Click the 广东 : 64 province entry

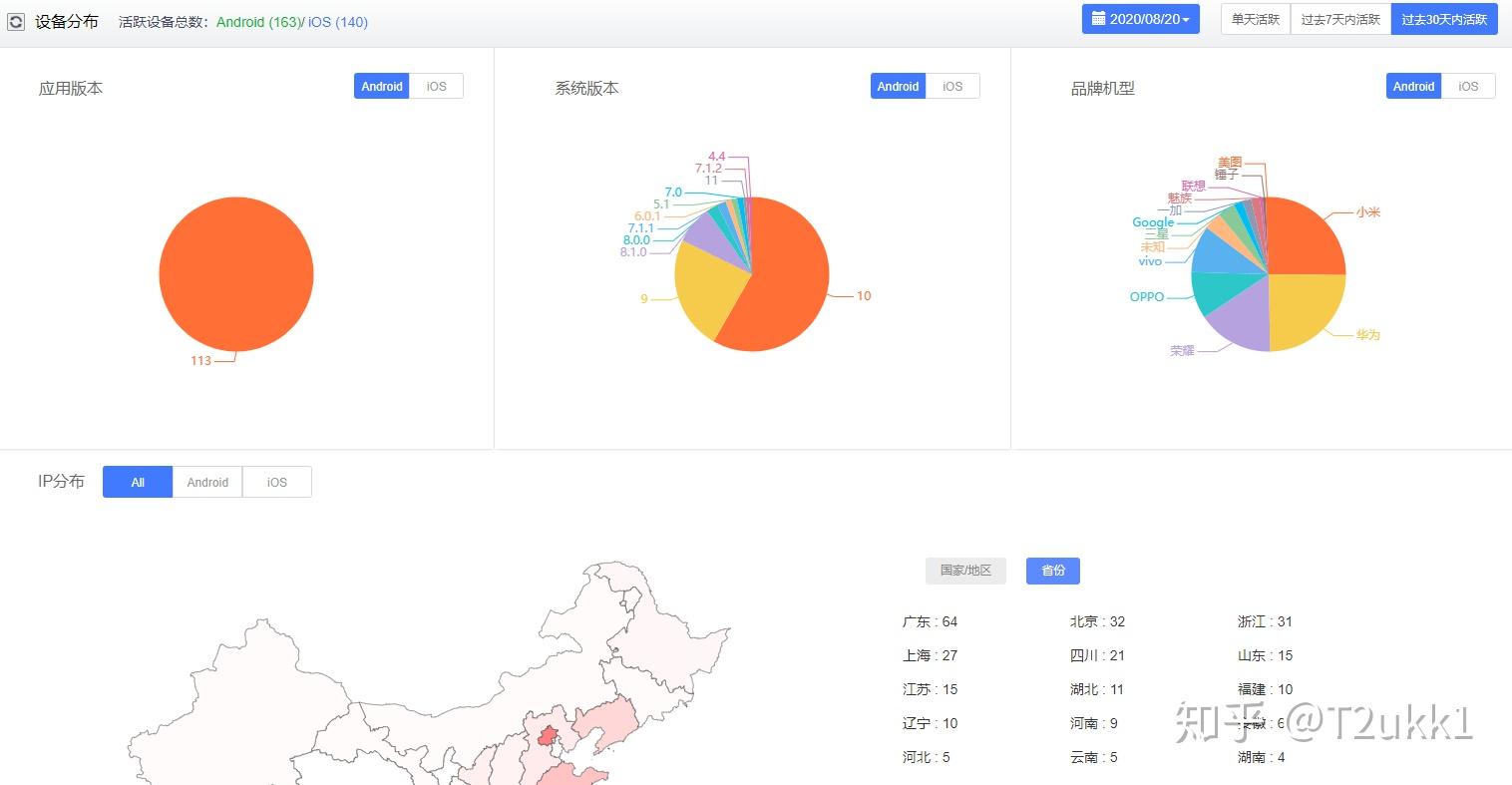click(x=929, y=621)
